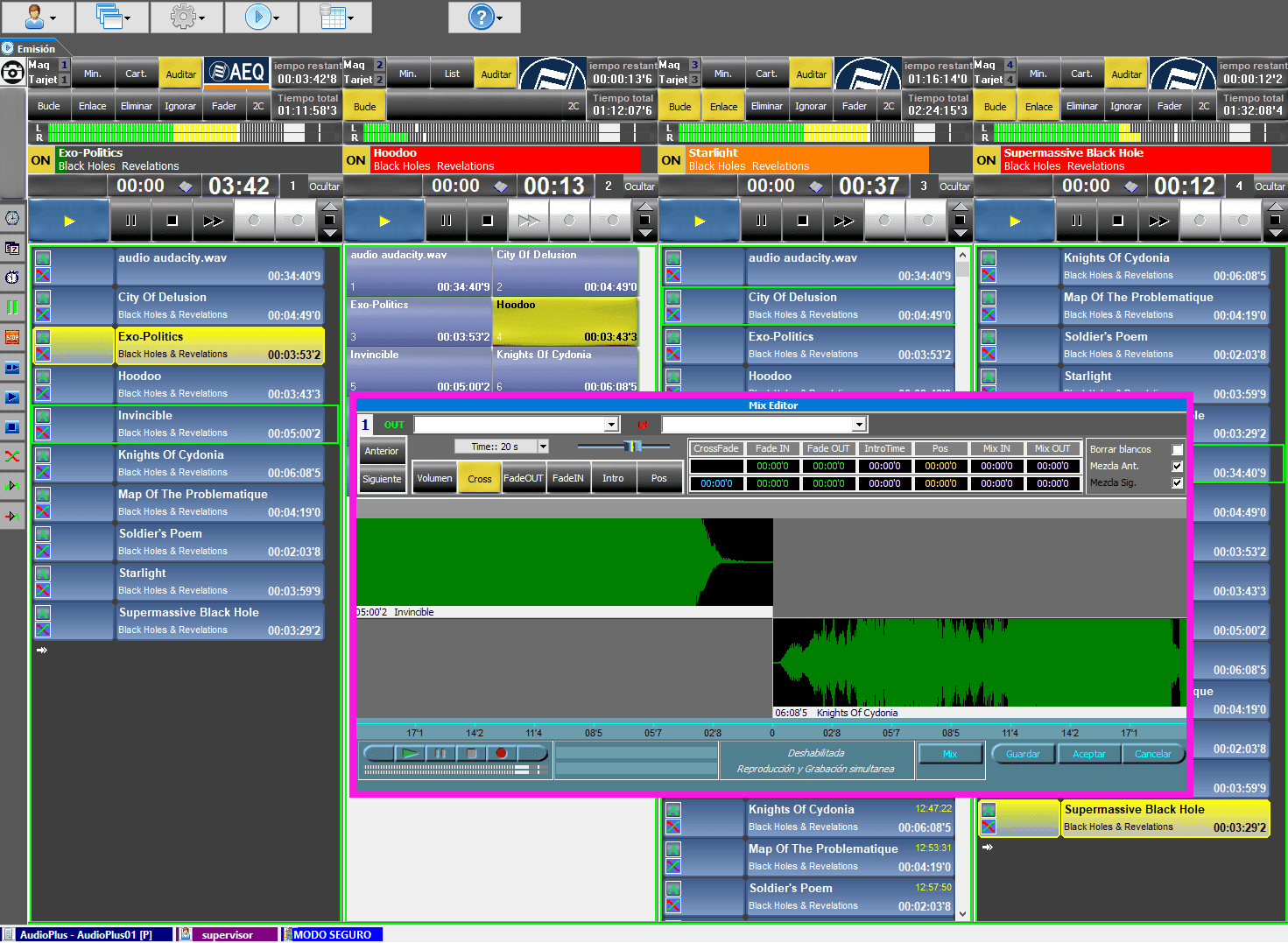This screenshot has width=1288, height=943.
Task: Uncheck the Mezcla Ant. checkbox
Action: click(1178, 466)
